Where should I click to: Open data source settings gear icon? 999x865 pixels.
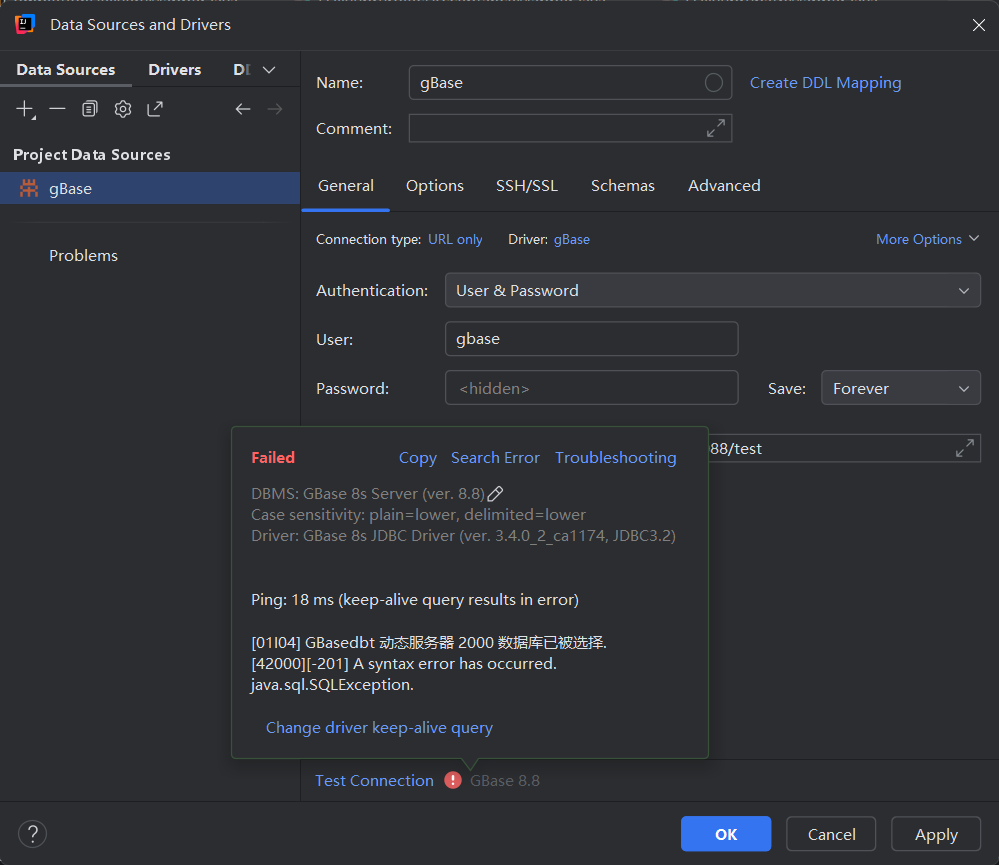point(123,109)
